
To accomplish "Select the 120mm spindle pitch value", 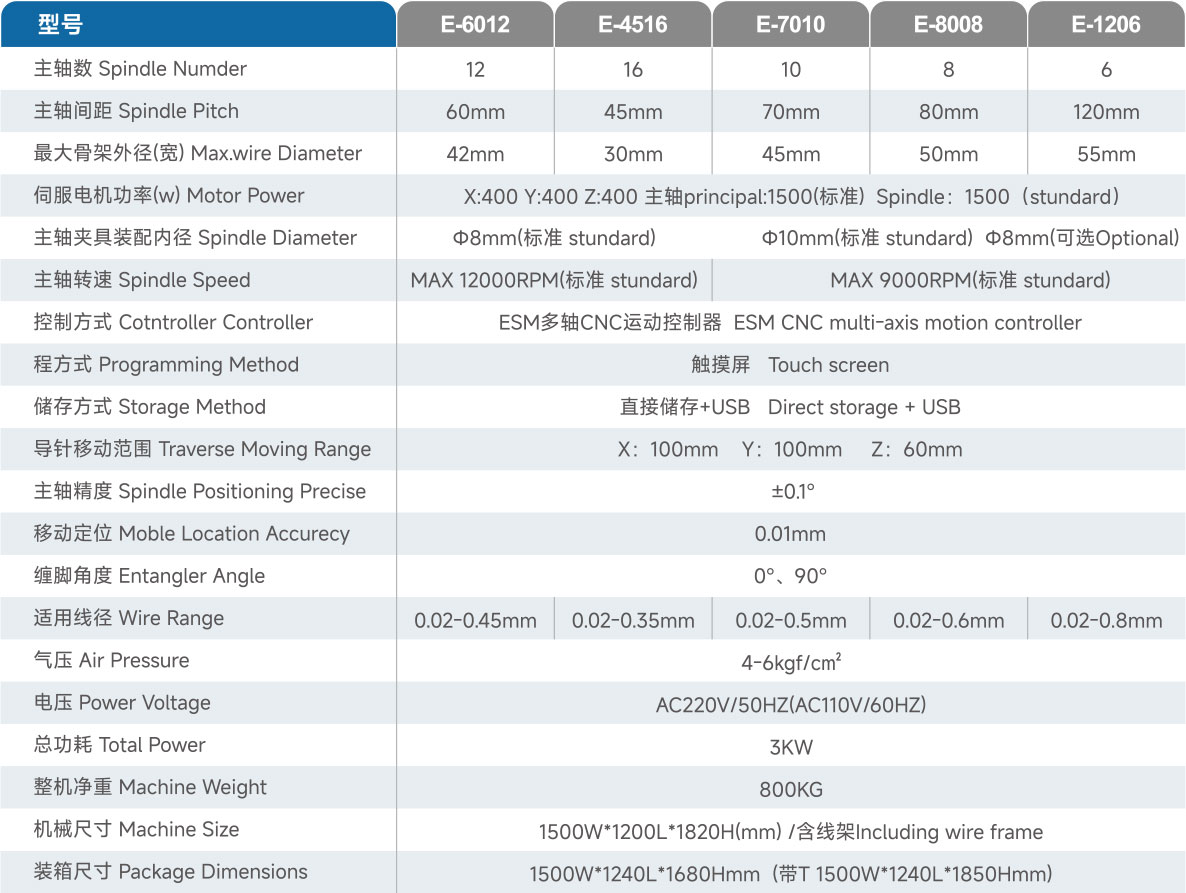I will [1106, 112].
